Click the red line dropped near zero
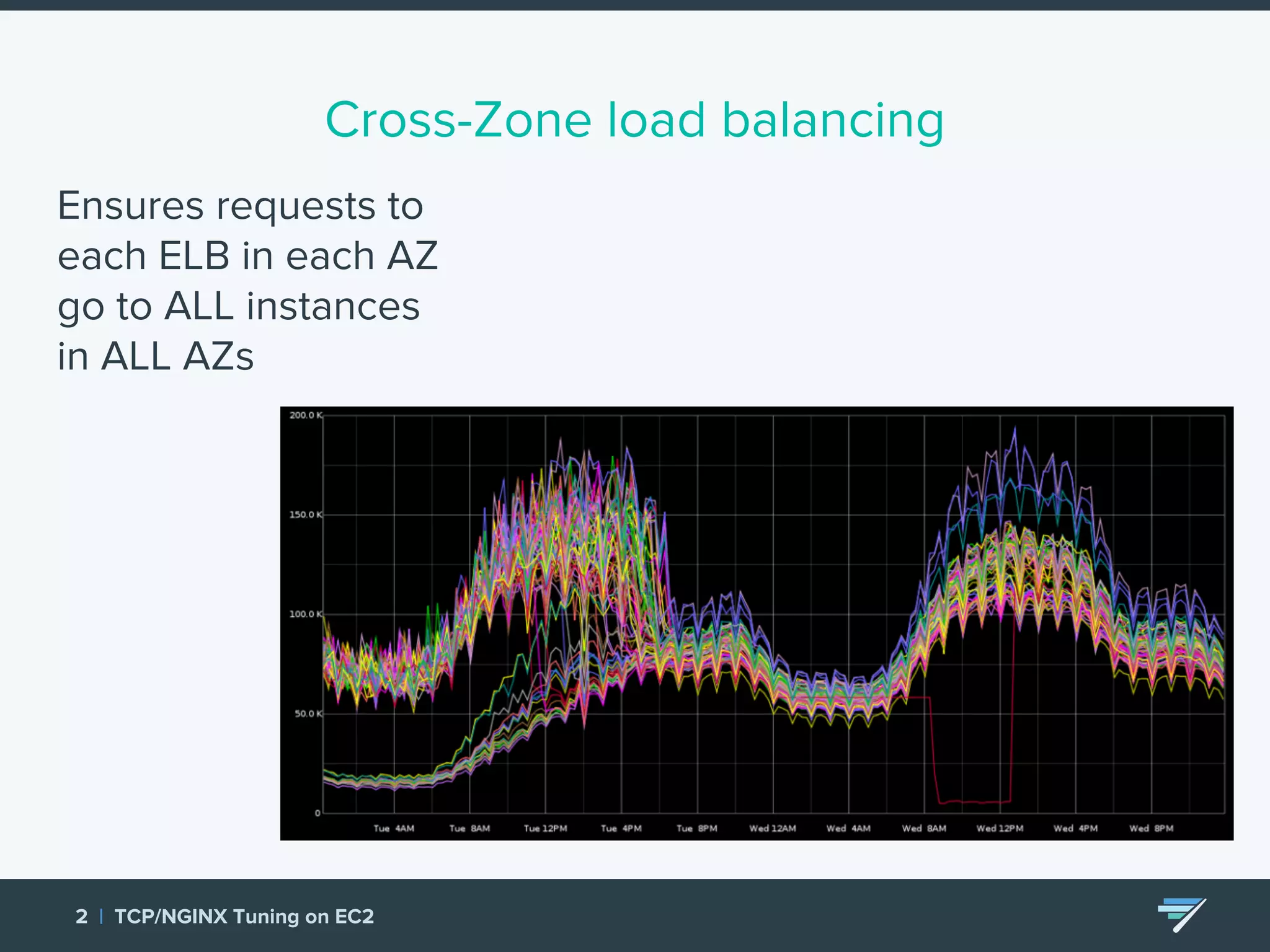Viewport: 1270px width, 952px height. tap(974, 802)
